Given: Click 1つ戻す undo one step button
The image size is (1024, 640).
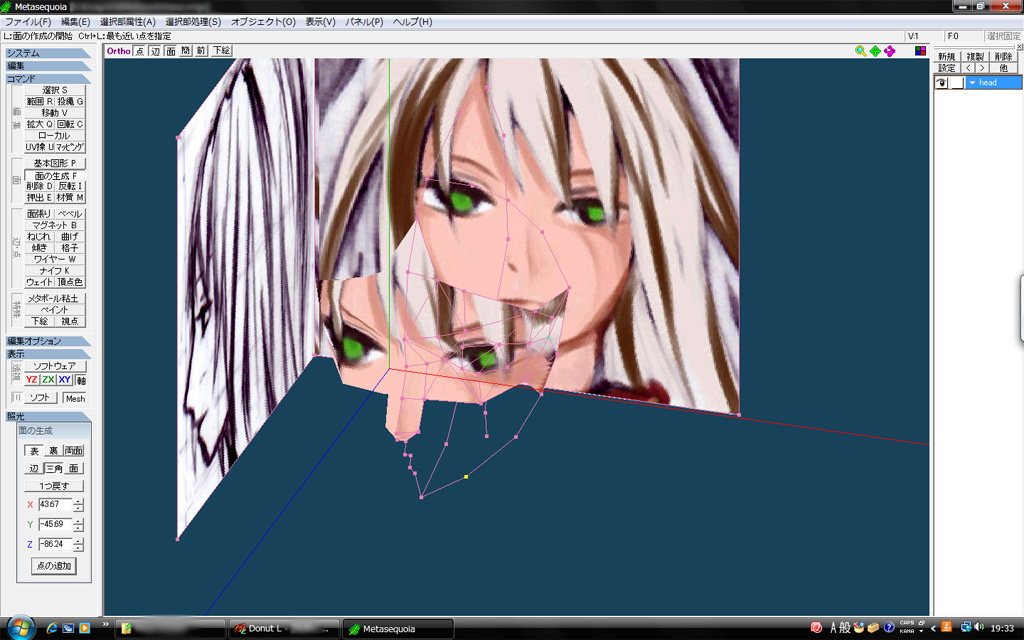Looking at the screenshot, I should [54, 486].
